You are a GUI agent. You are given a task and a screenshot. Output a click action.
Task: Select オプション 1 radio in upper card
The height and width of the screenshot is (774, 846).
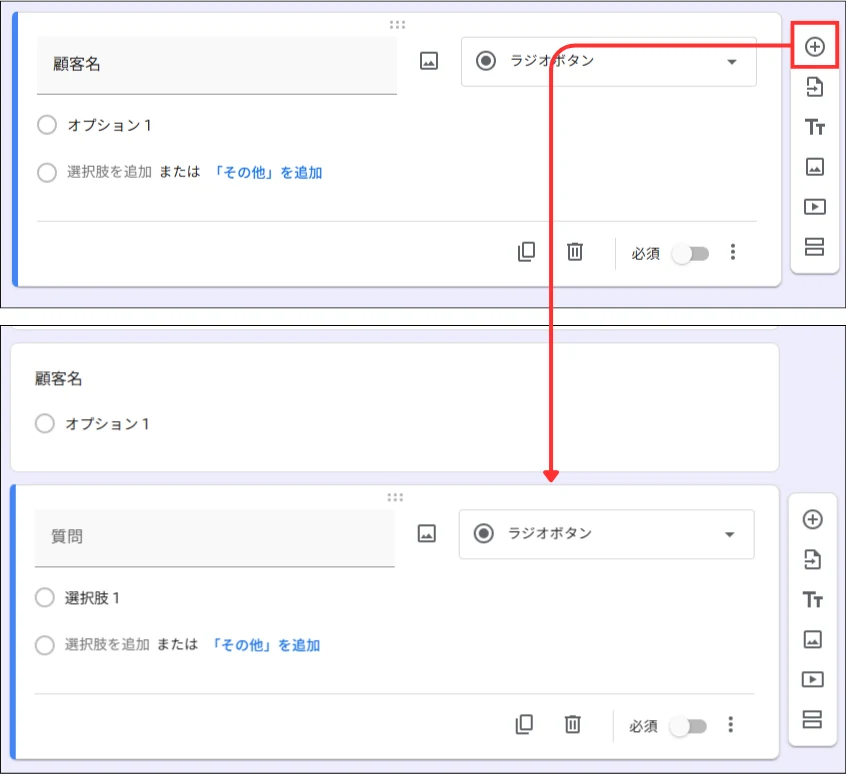[47, 125]
